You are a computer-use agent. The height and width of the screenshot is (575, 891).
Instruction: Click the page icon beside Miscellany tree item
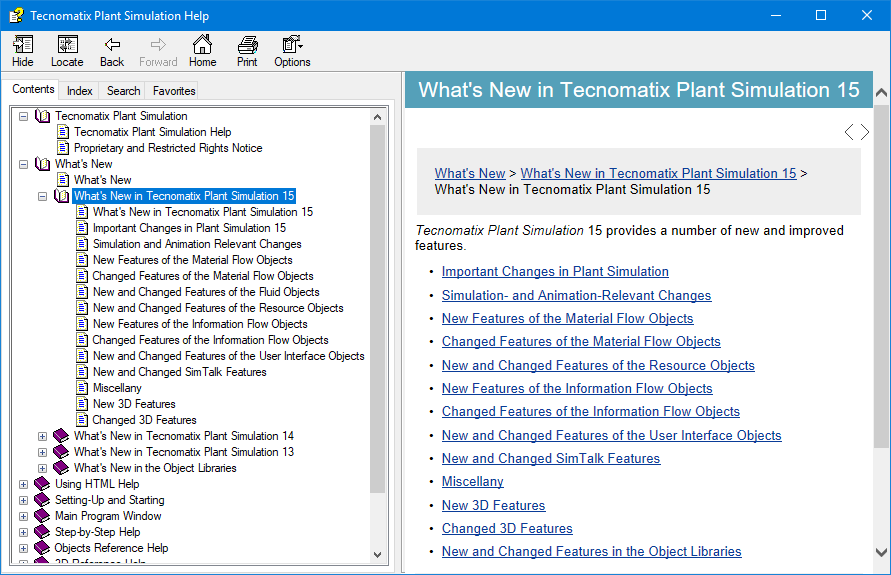click(x=82, y=388)
